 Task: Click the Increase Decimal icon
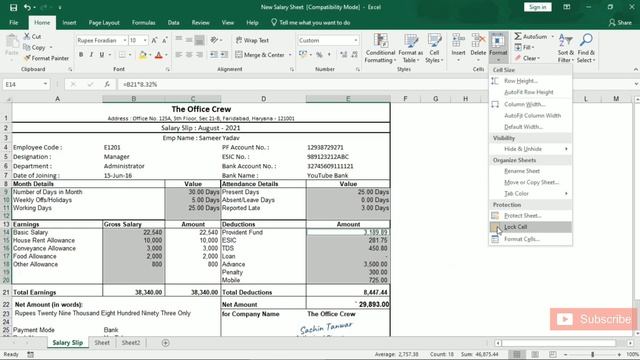pos(344,55)
